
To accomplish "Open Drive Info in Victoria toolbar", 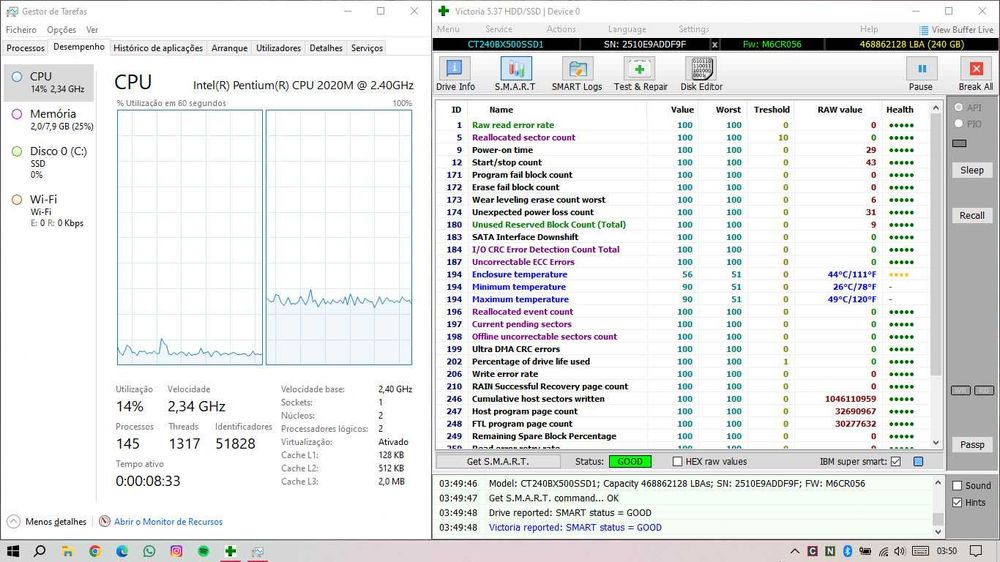I will (455, 74).
